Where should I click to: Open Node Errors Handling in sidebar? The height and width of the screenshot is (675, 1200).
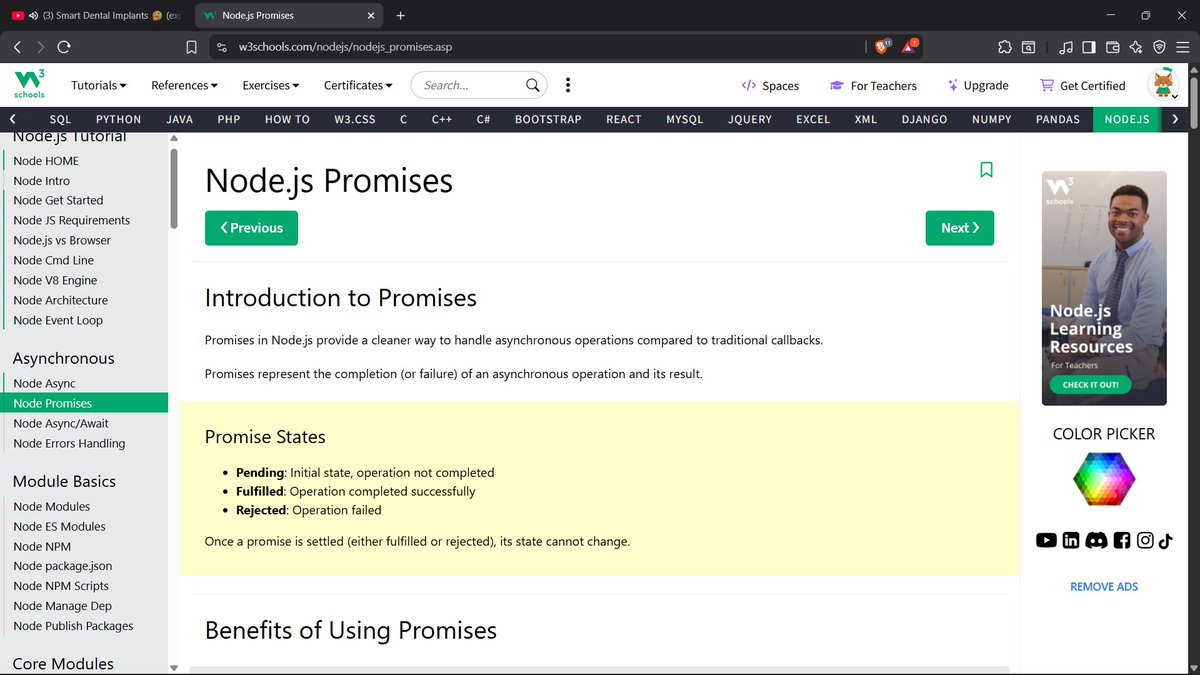click(x=69, y=443)
